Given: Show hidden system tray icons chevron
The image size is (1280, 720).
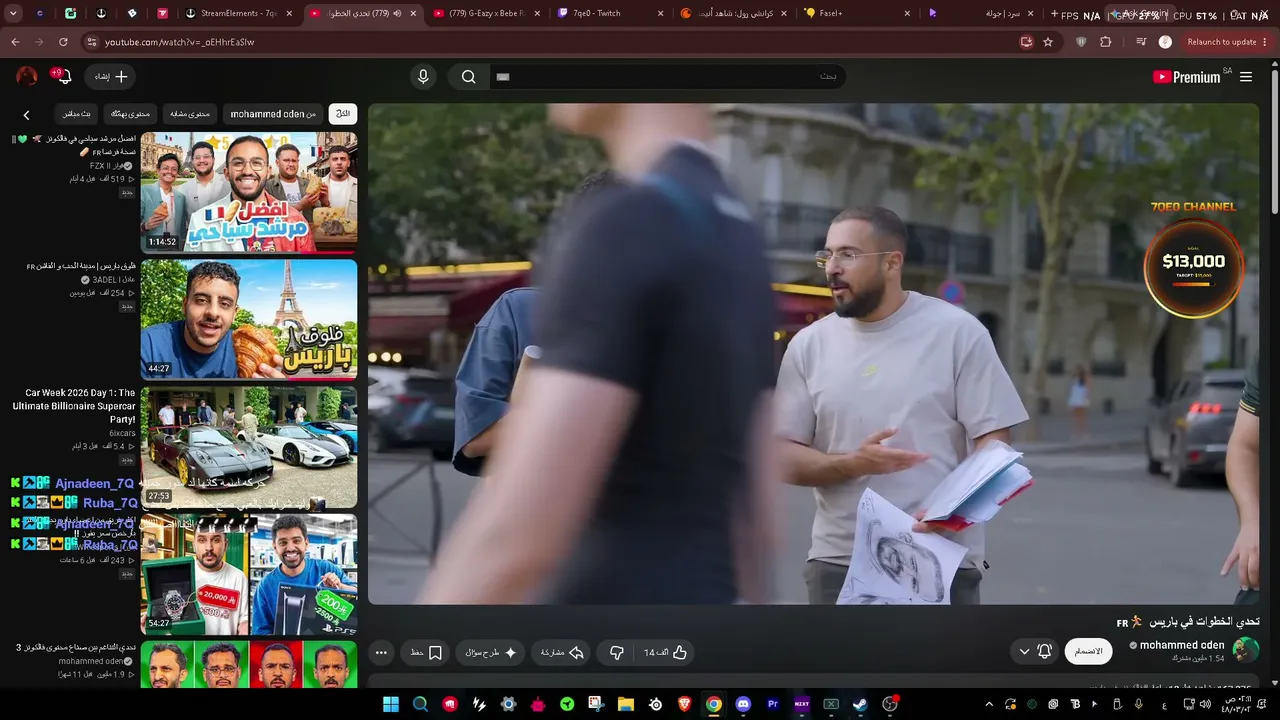Looking at the screenshot, I should coord(989,704).
